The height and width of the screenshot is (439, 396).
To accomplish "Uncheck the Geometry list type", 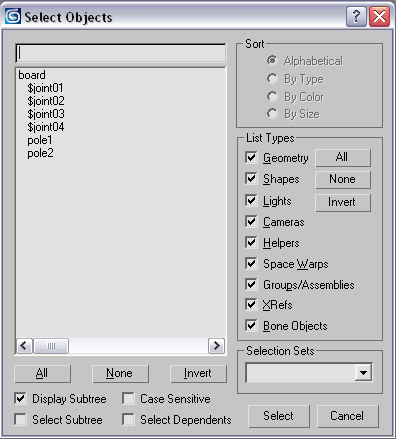I will [x=251, y=157].
